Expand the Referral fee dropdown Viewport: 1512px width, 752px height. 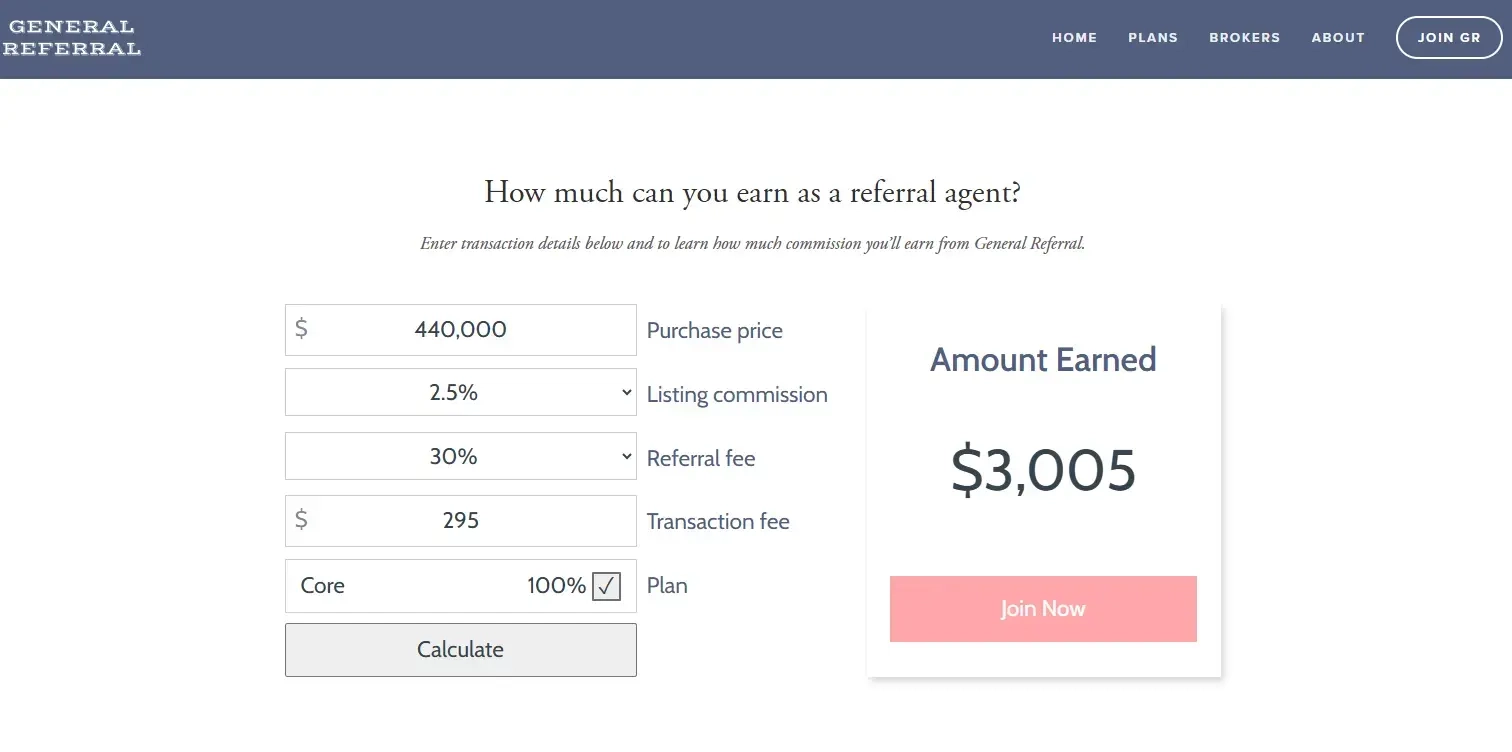pyautogui.click(x=460, y=457)
